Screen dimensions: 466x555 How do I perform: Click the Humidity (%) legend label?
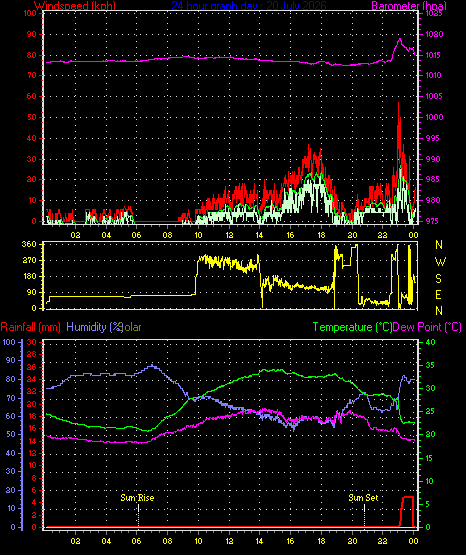pyautogui.click(x=94, y=327)
